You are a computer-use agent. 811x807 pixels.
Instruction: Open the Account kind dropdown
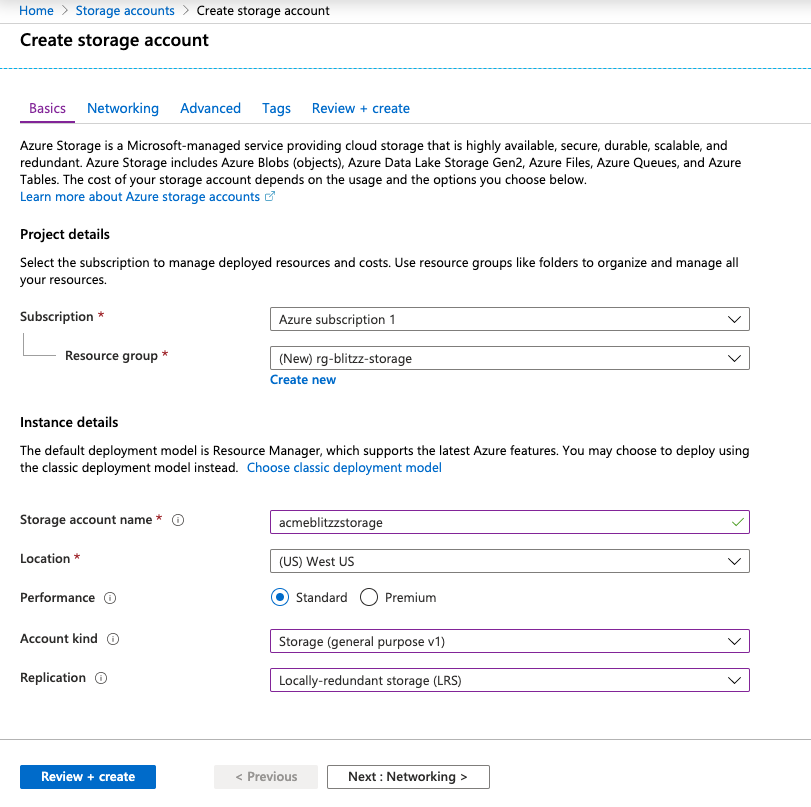(x=509, y=641)
